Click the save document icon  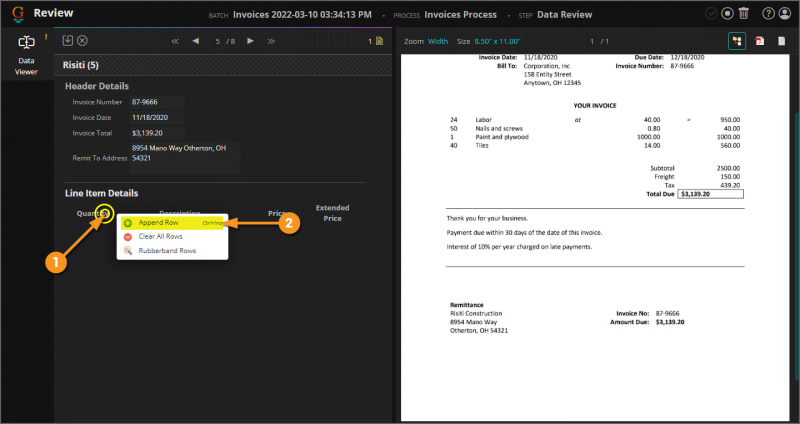tap(67, 40)
